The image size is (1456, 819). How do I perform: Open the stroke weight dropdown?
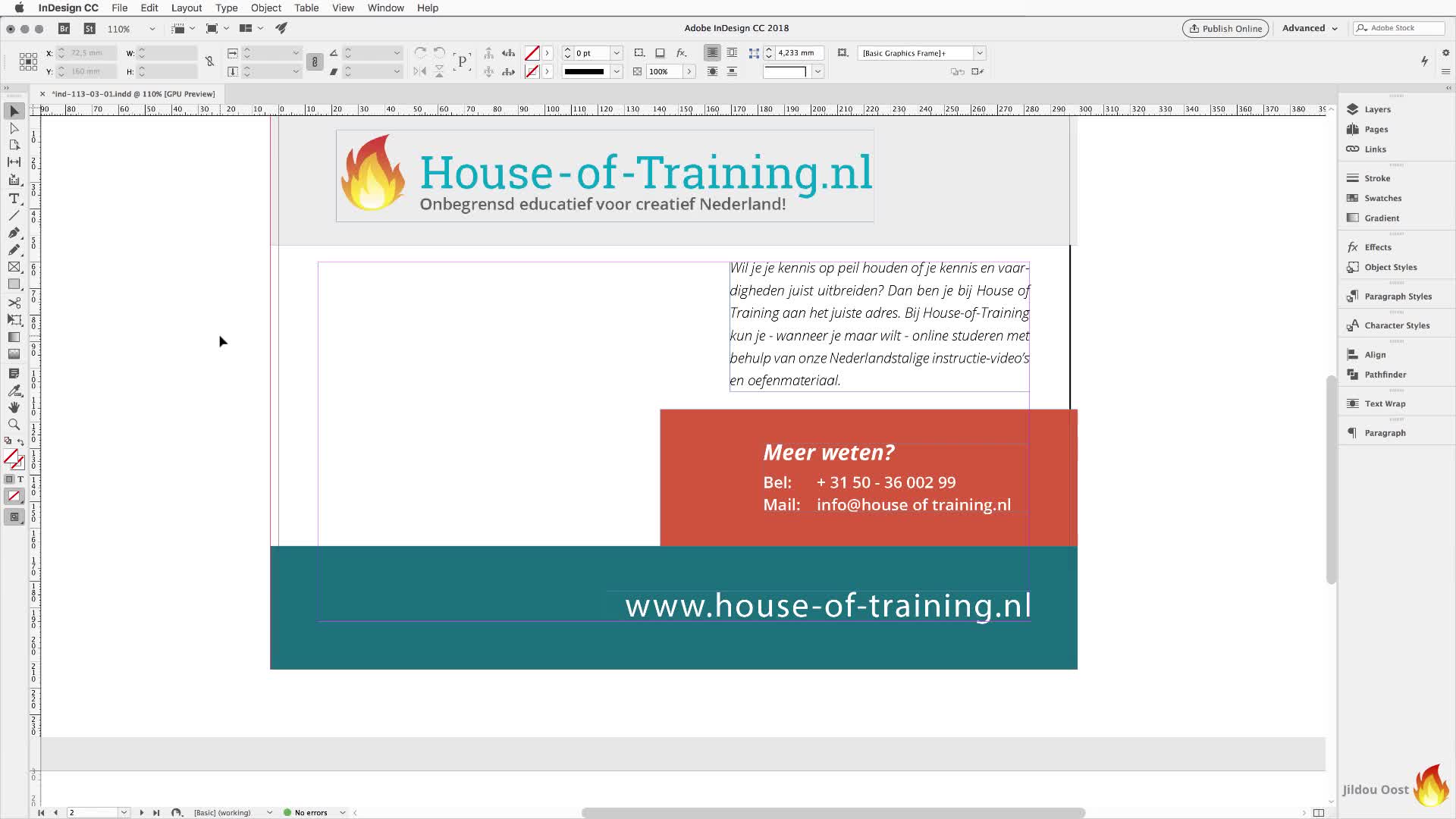coord(617,53)
